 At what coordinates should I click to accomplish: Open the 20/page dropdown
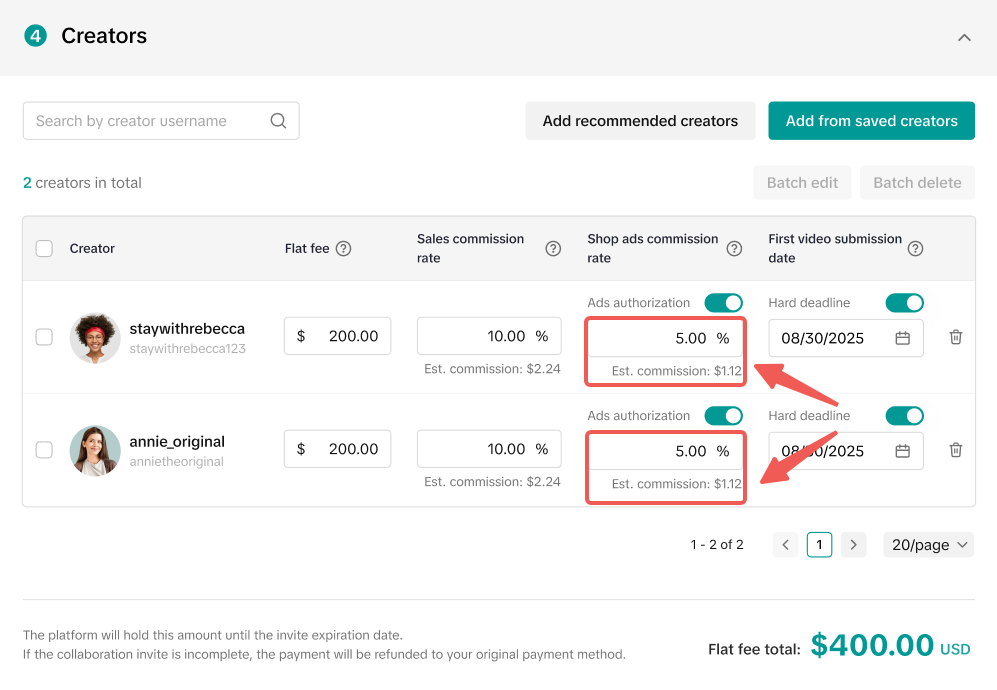click(928, 545)
